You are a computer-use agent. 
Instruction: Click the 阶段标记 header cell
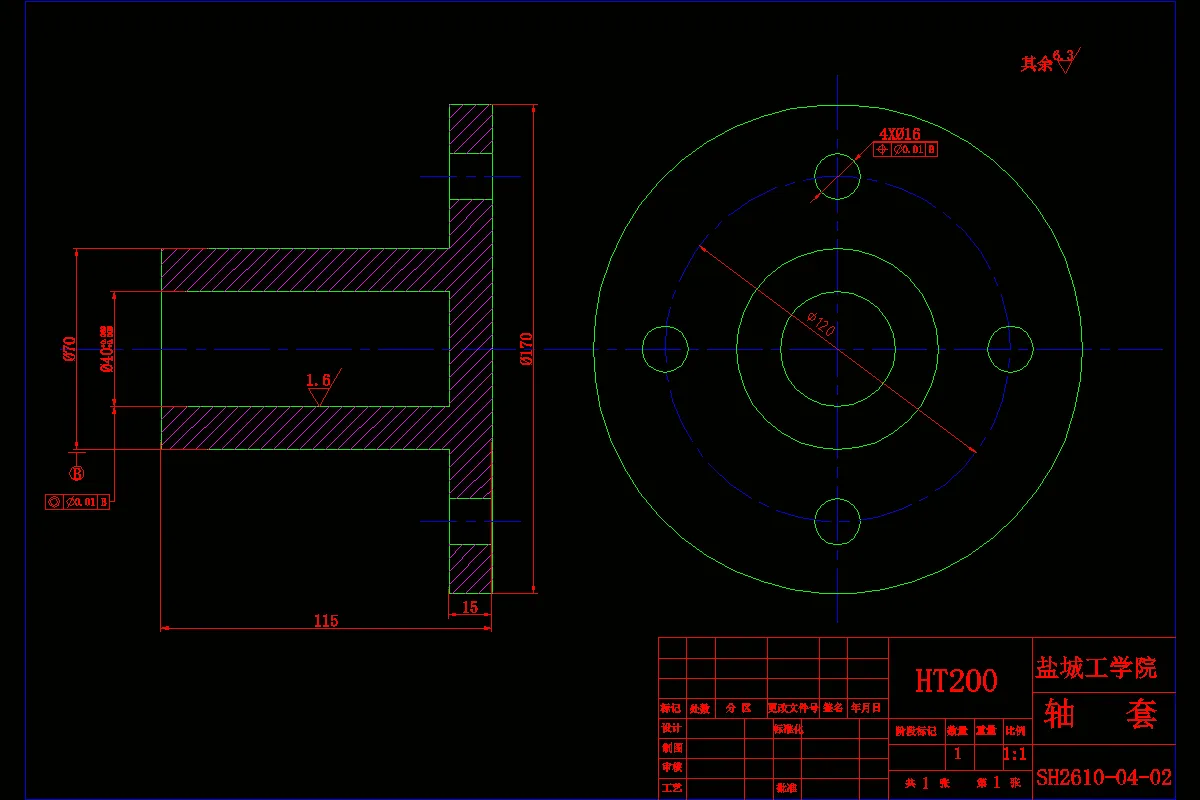click(915, 731)
